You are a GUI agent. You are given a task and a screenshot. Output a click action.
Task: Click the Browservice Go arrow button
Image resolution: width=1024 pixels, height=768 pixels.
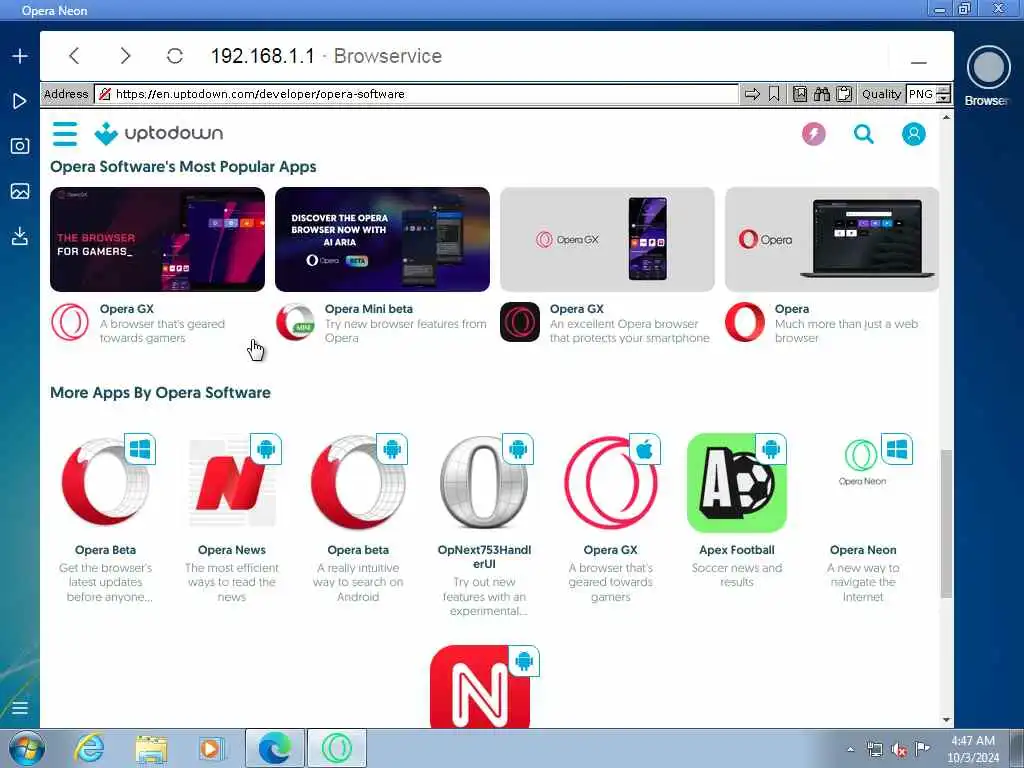[x=752, y=94]
